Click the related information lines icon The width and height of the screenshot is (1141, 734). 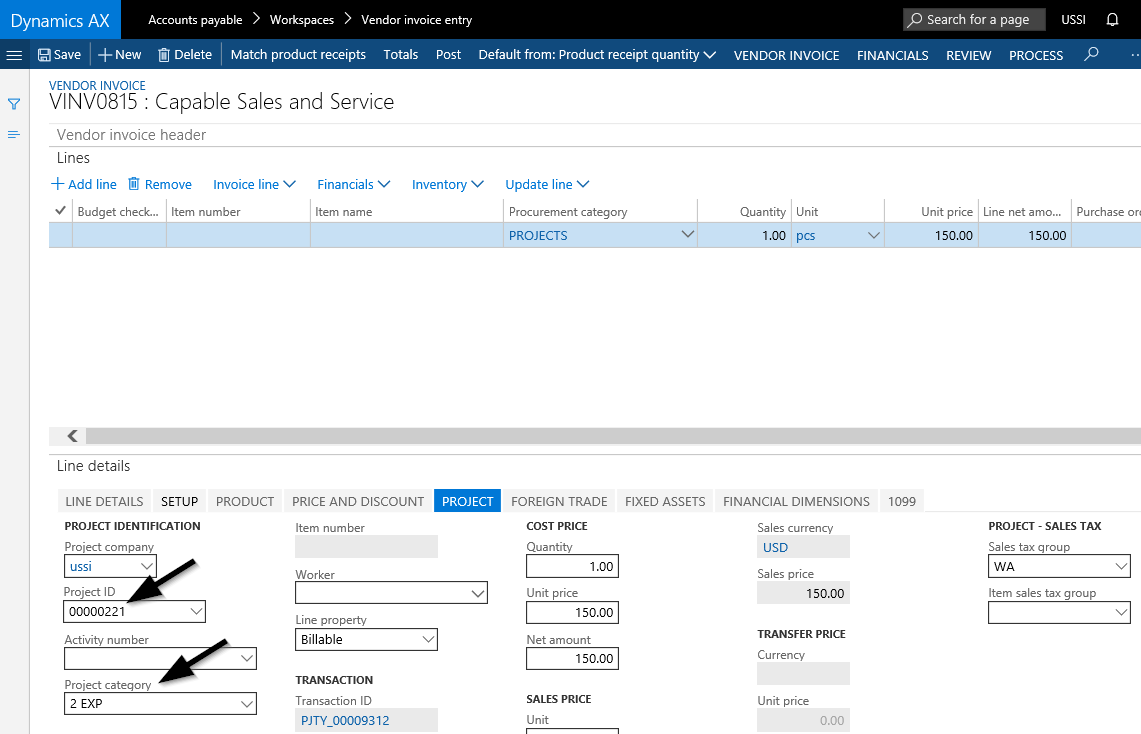point(14,134)
